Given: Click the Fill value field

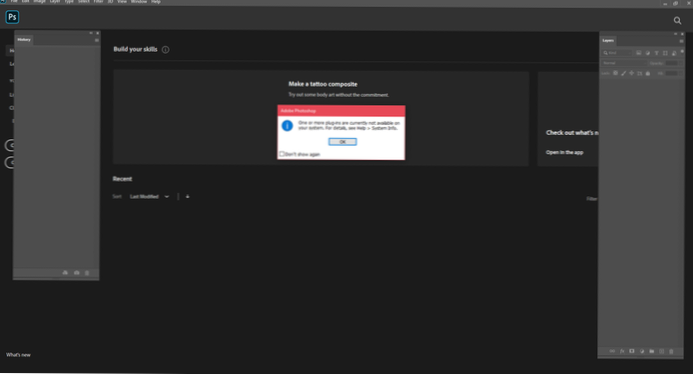Looking at the screenshot, I should tap(671, 73).
